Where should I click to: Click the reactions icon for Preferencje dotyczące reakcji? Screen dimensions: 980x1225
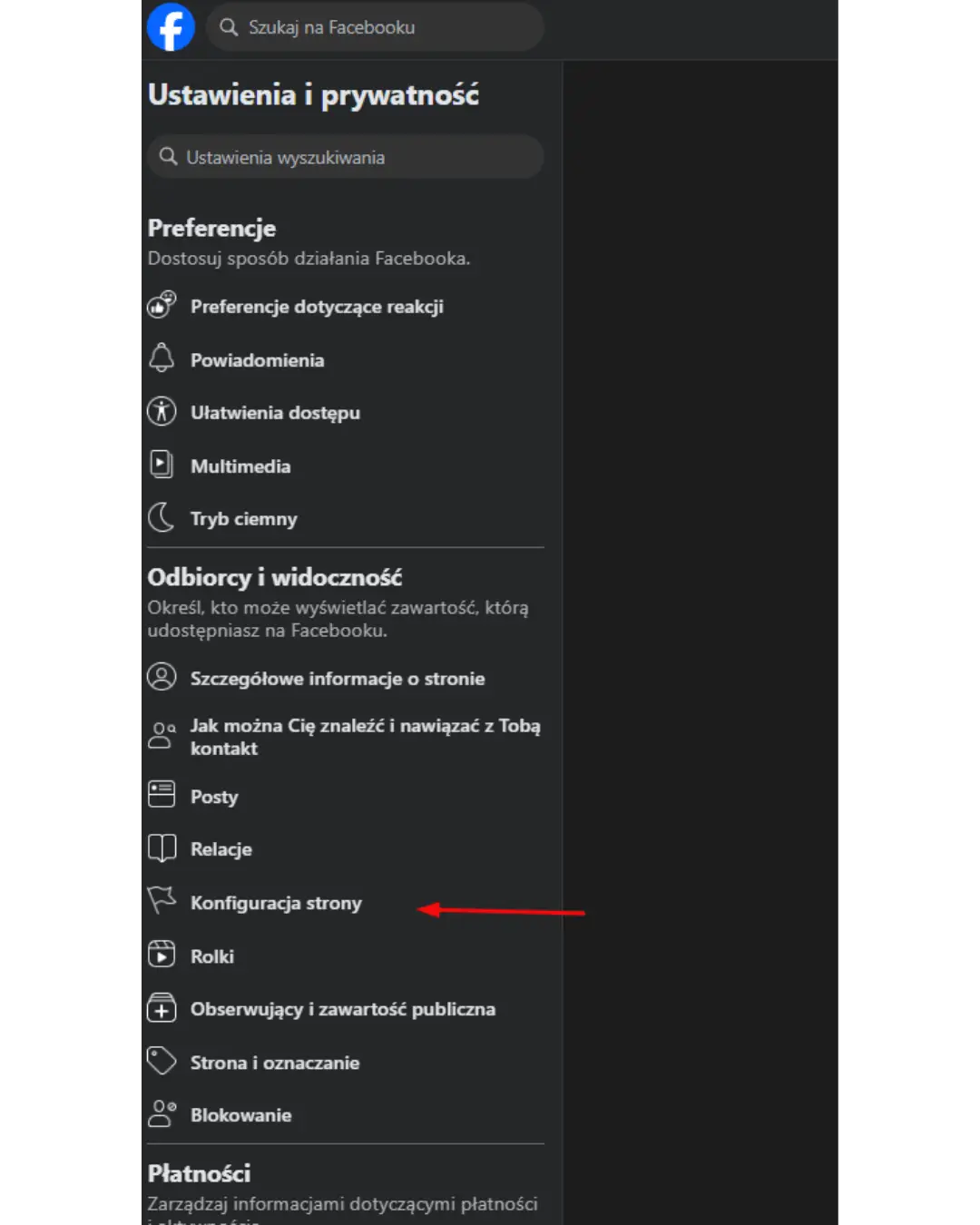coord(162,305)
